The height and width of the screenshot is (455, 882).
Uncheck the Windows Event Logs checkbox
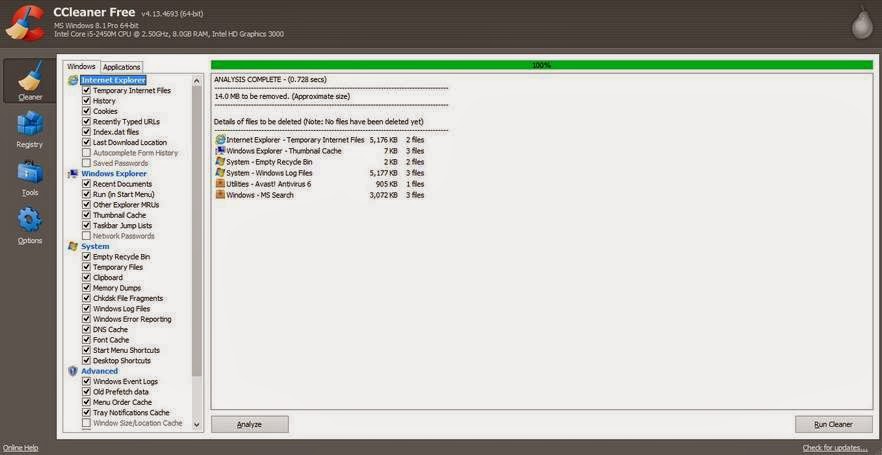86,381
